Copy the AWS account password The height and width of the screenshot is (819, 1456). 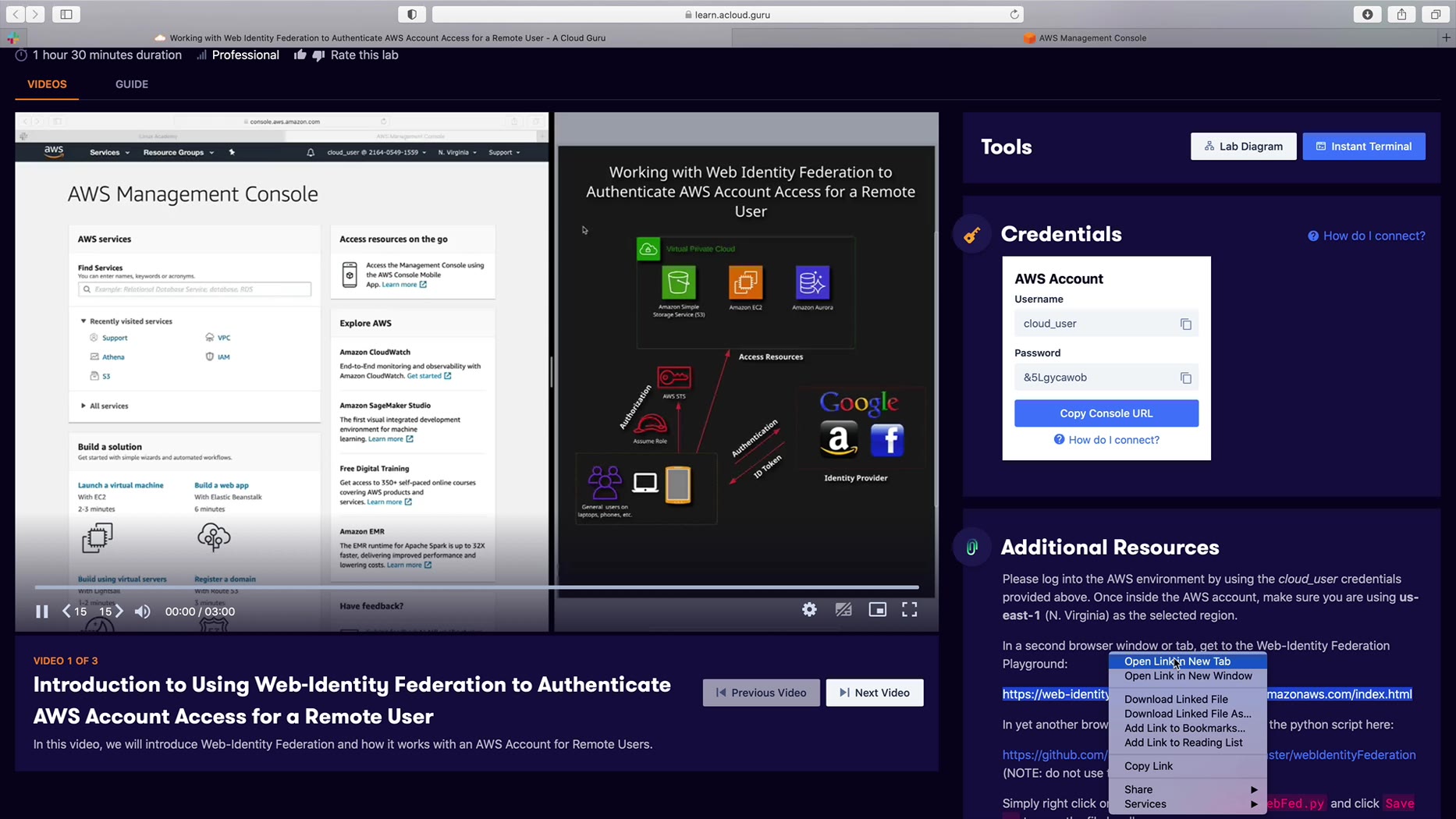click(1186, 378)
